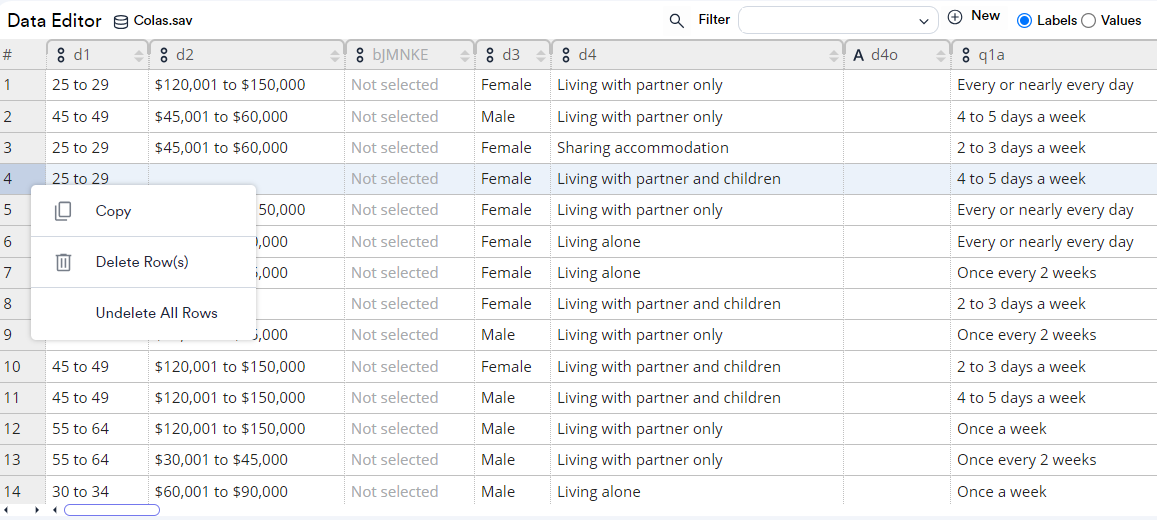Click the q1a column header
Screen dimensions: 1157x520
(1054, 55)
